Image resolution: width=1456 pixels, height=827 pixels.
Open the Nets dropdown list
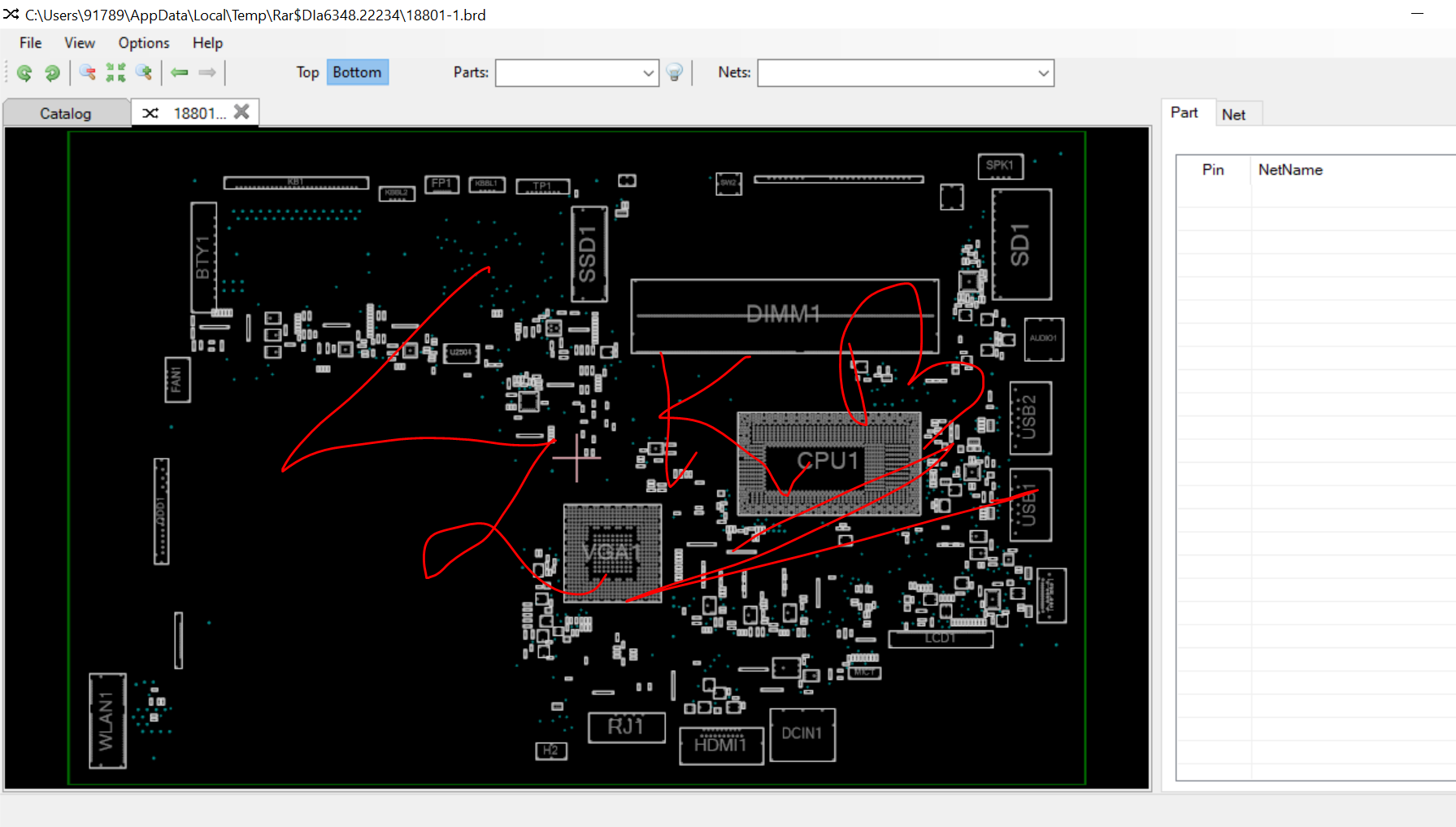pyautogui.click(x=1043, y=73)
